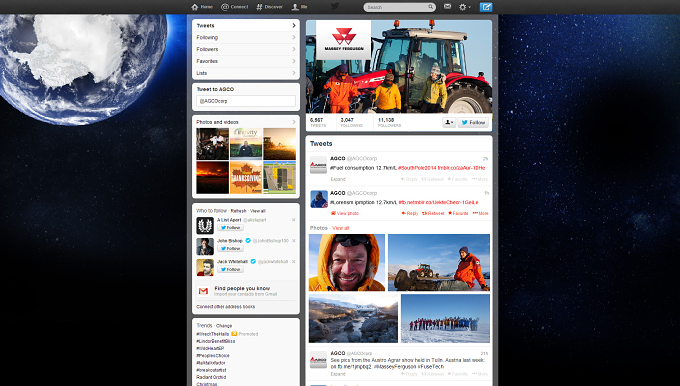Open photo of man sitting near tractor

coord(439,262)
